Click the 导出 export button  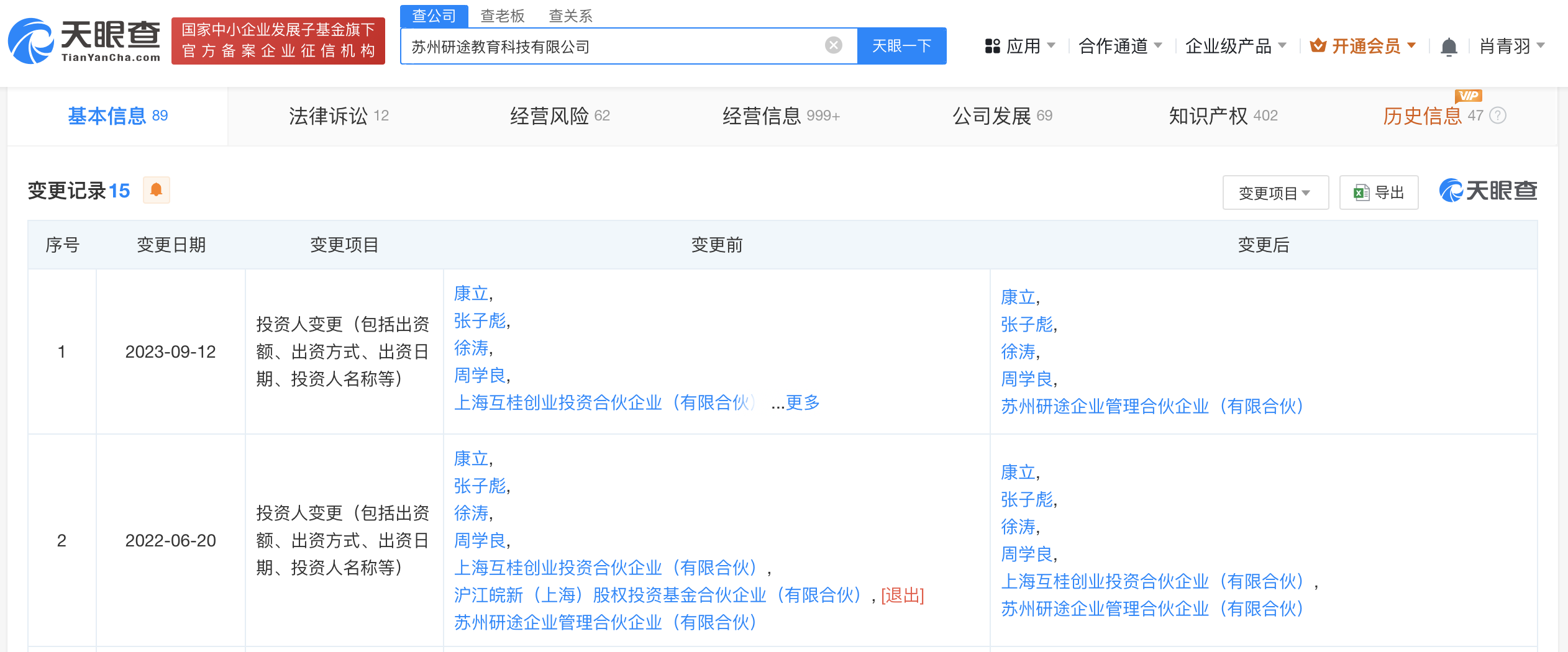[x=1379, y=193]
